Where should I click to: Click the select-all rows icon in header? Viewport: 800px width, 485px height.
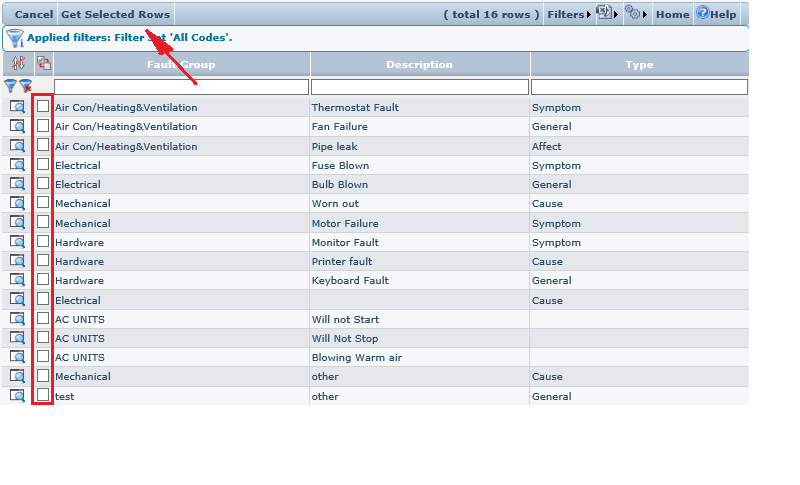click(43, 64)
